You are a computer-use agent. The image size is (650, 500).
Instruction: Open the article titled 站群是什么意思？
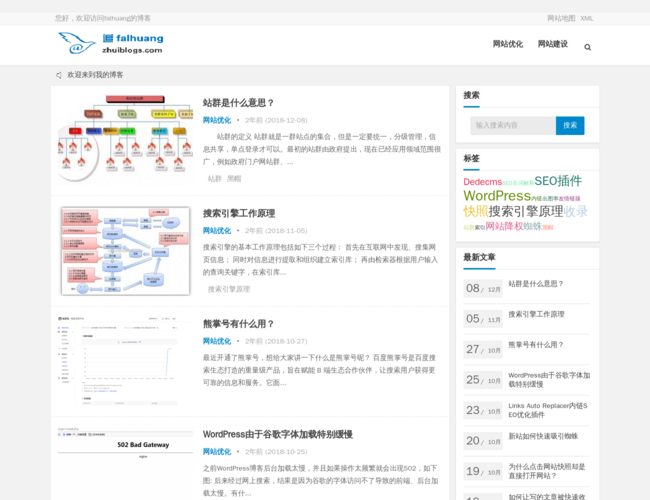pyautogui.click(x=238, y=103)
